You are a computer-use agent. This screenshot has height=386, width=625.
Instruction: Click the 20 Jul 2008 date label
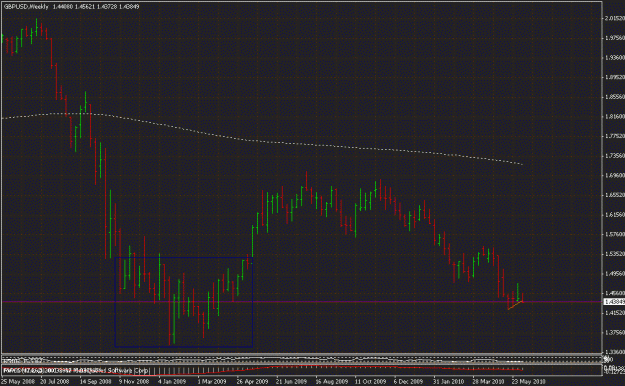click(x=55, y=382)
